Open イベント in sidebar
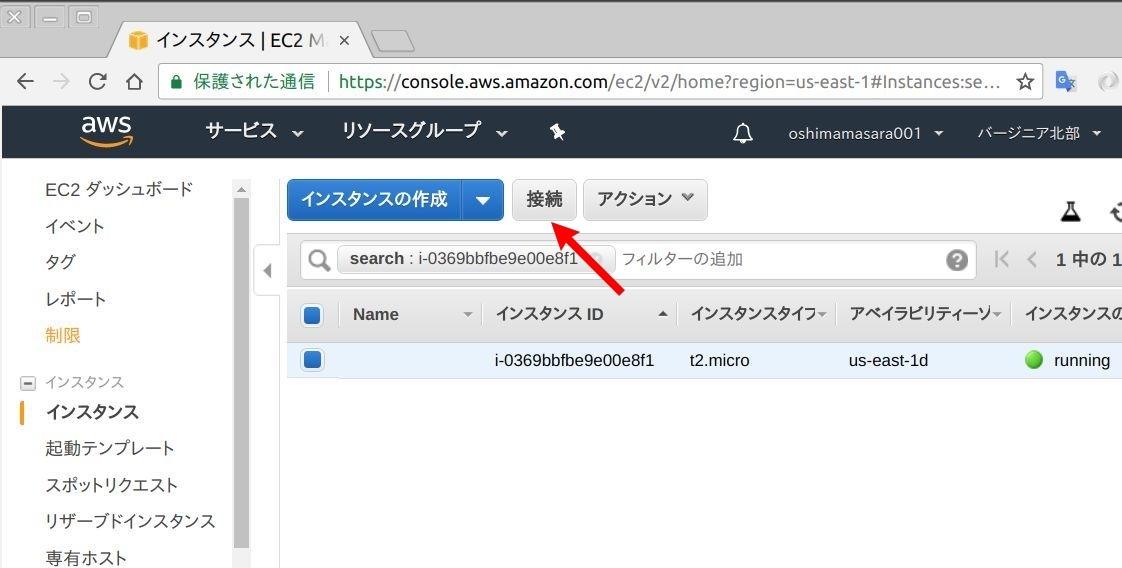This screenshot has height=568, width=1122. [x=75, y=226]
